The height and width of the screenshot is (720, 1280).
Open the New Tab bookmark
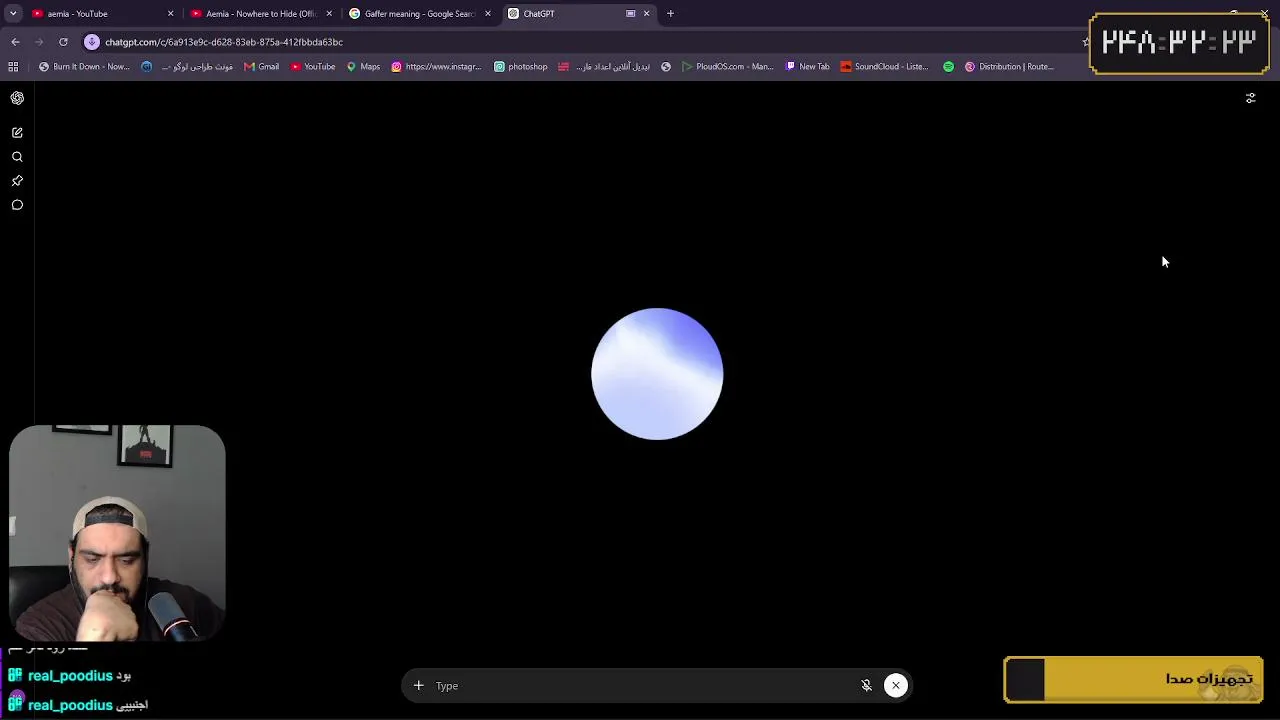coord(807,67)
